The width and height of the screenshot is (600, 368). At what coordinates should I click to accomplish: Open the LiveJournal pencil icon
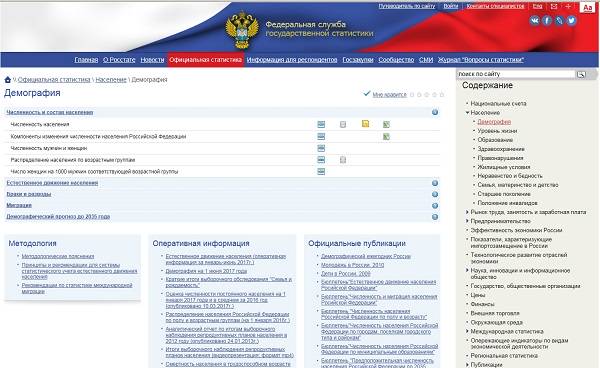[x=559, y=21]
